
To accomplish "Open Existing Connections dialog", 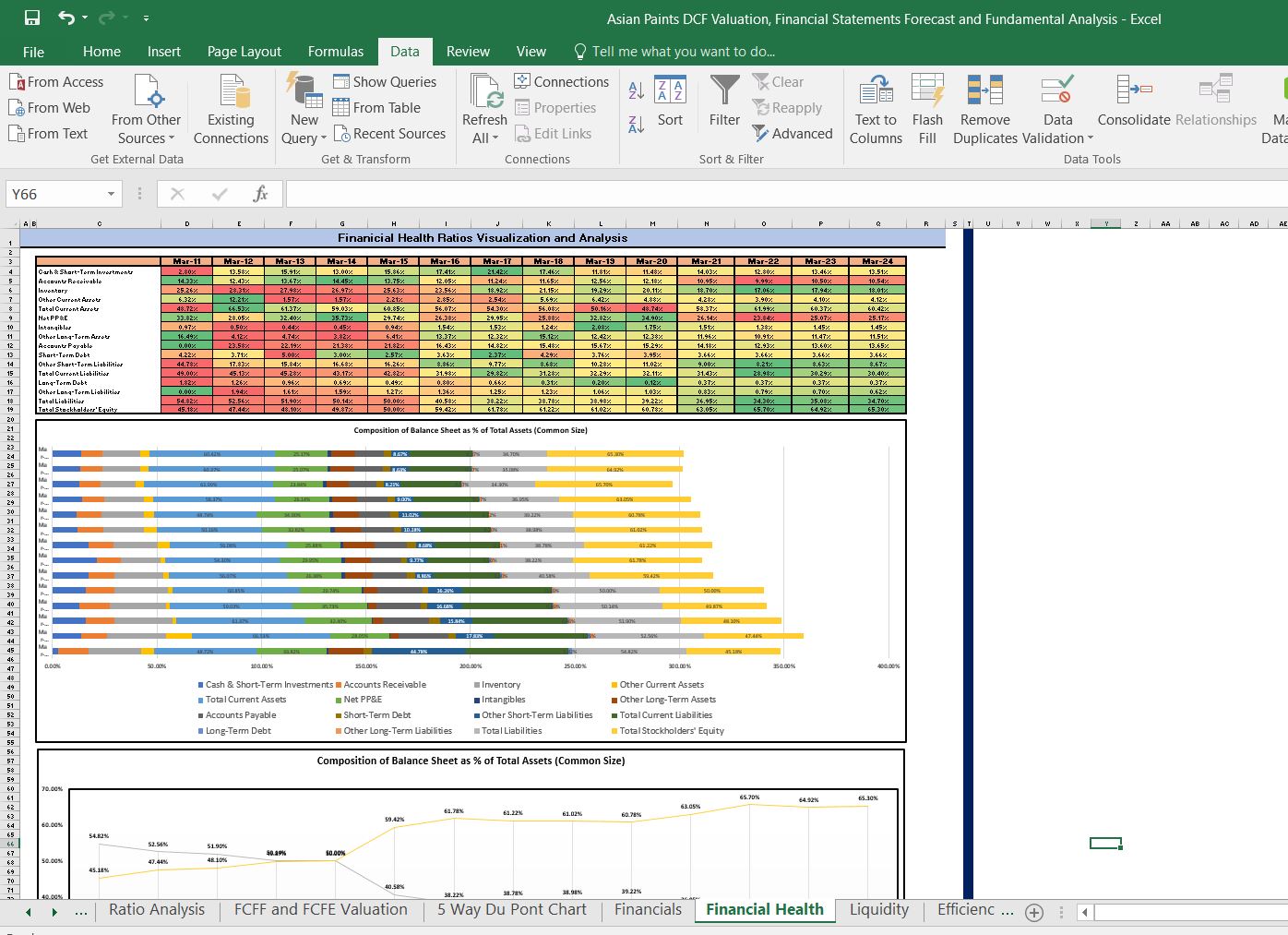I will coord(231,109).
